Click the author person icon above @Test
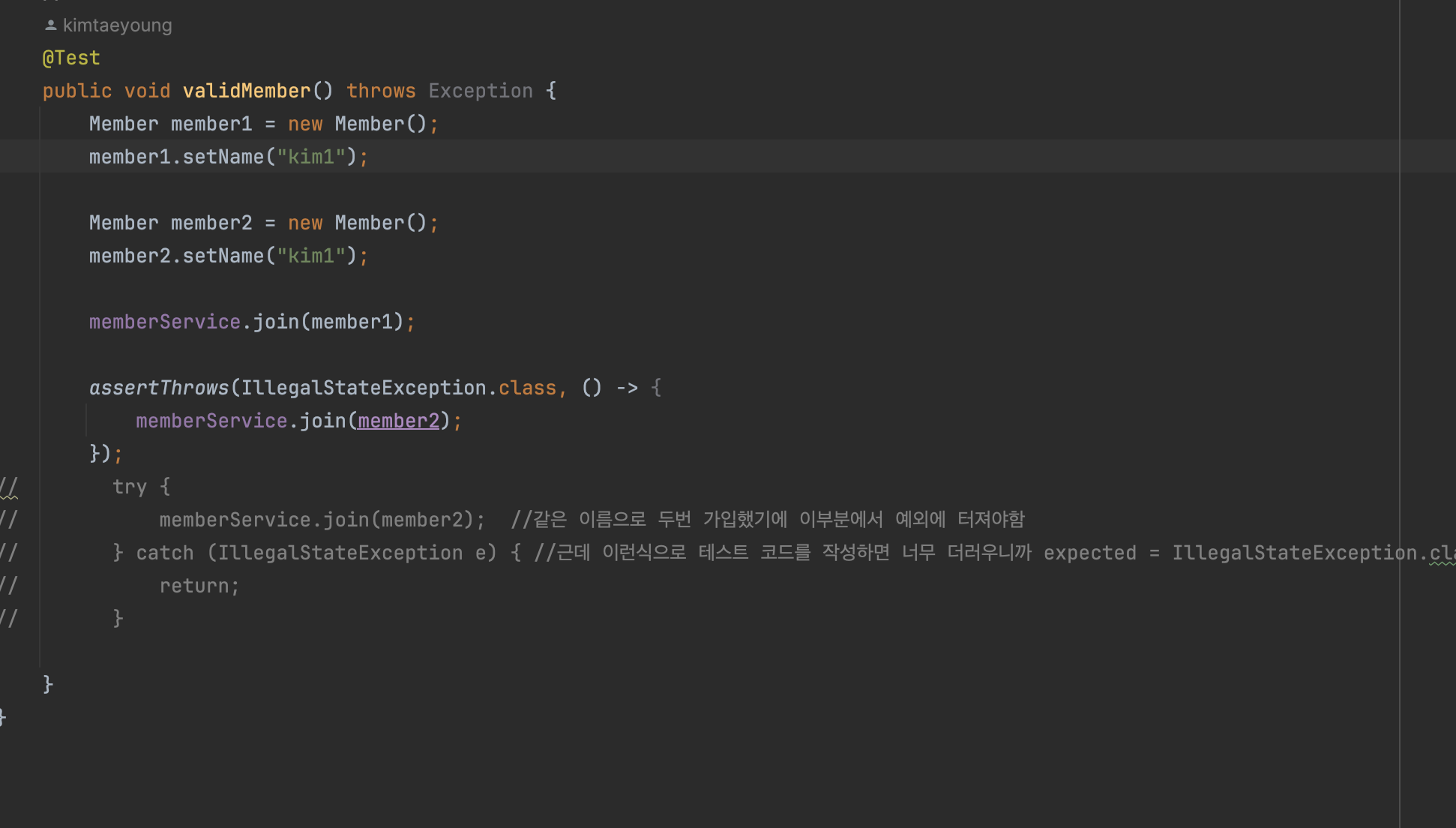 click(50, 25)
